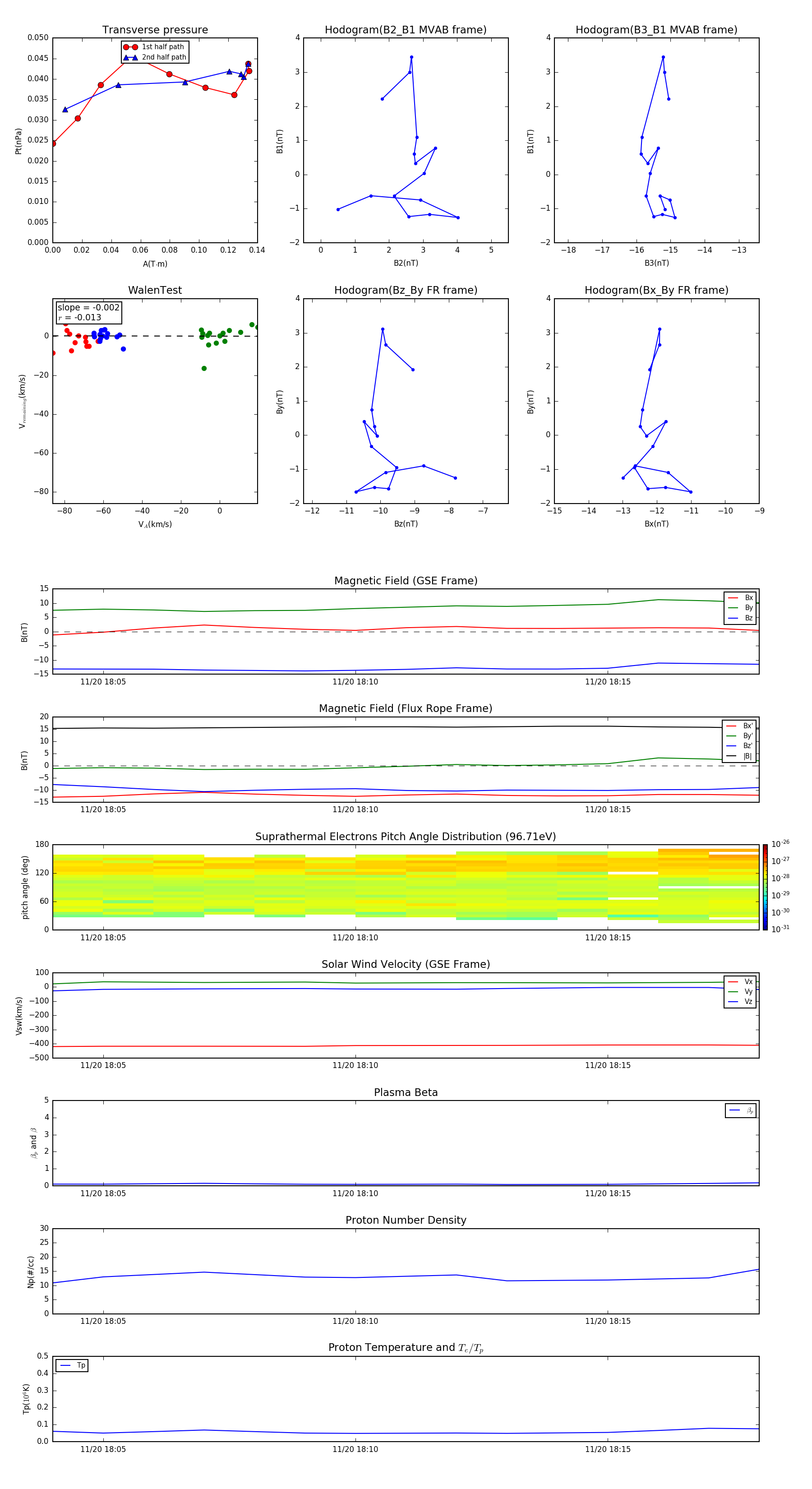This screenshot has height=1489, width=812.
Task: Click the "WalenTest" plot title
Action: coord(155,290)
